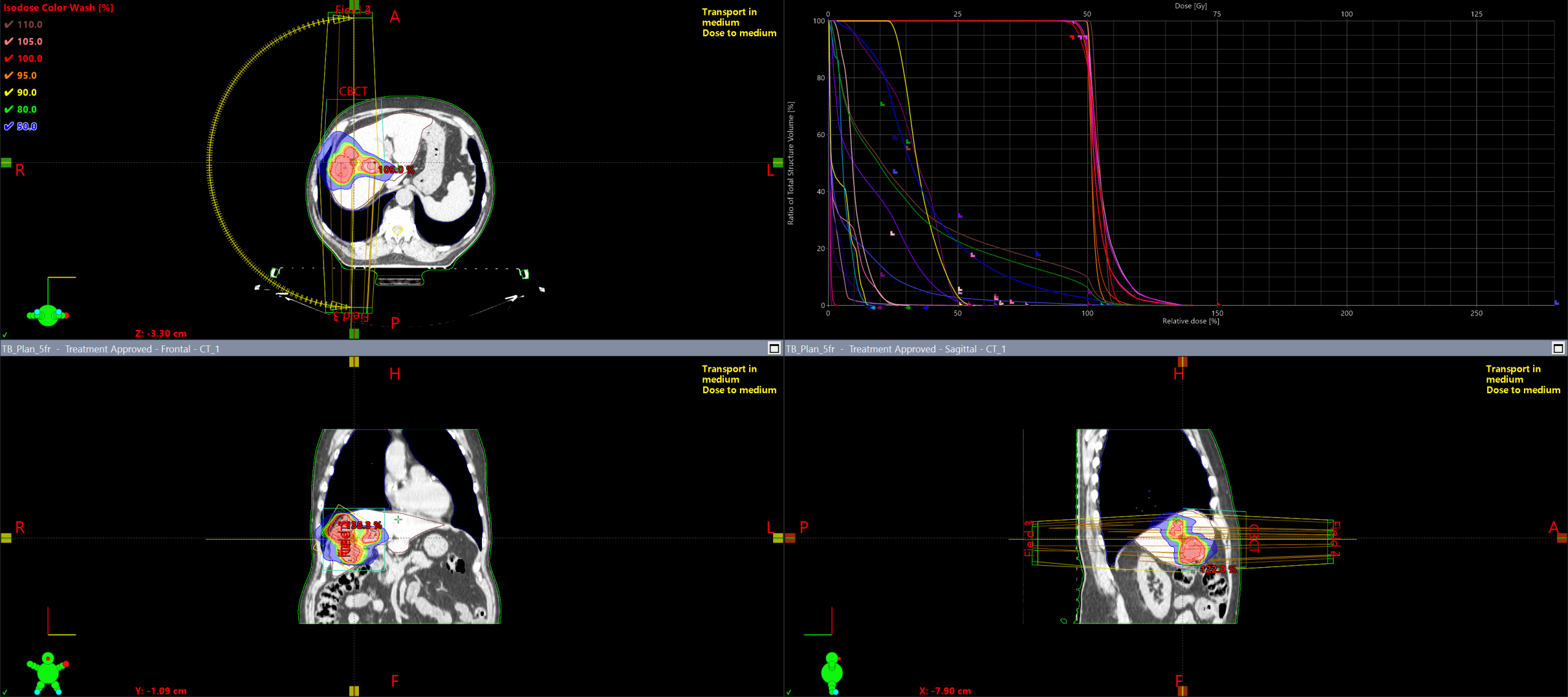Image resolution: width=1568 pixels, height=697 pixels.
Task: Toggle the 90.0 isodose checkmark
Action: (9, 92)
